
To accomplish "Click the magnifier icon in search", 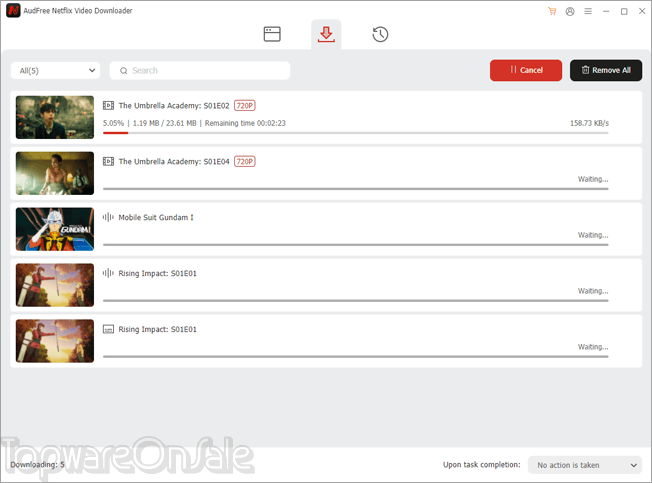I will tap(123, 71).
